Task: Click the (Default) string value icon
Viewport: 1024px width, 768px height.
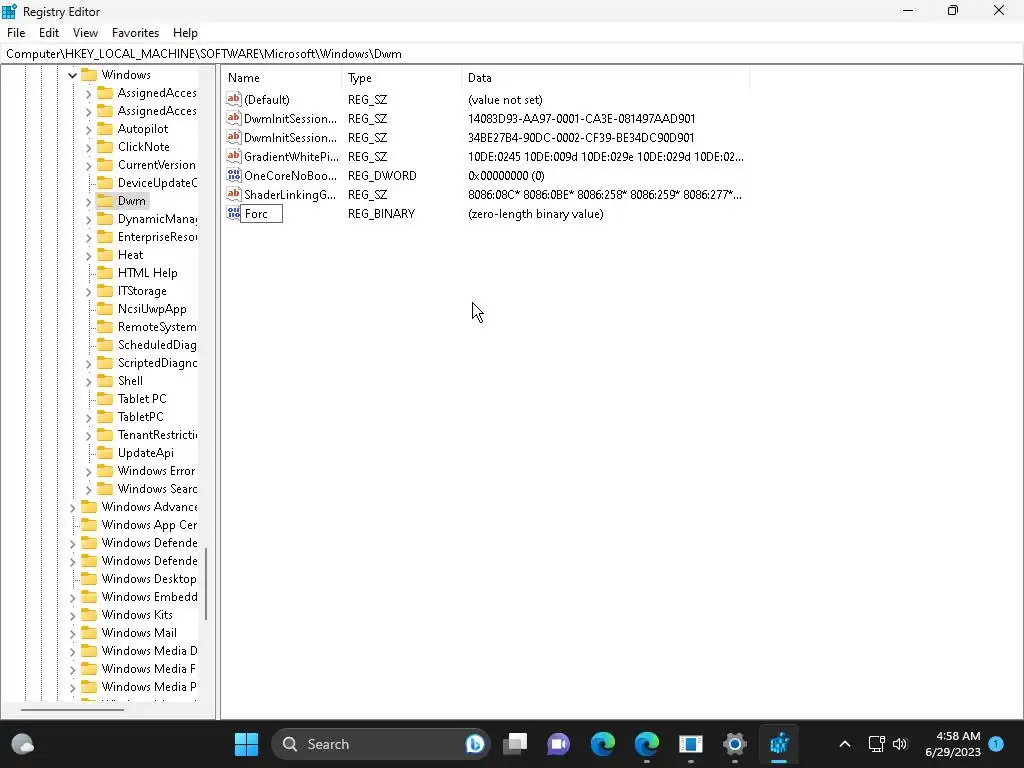Action: pyautogui.click(x=233, y=99)
